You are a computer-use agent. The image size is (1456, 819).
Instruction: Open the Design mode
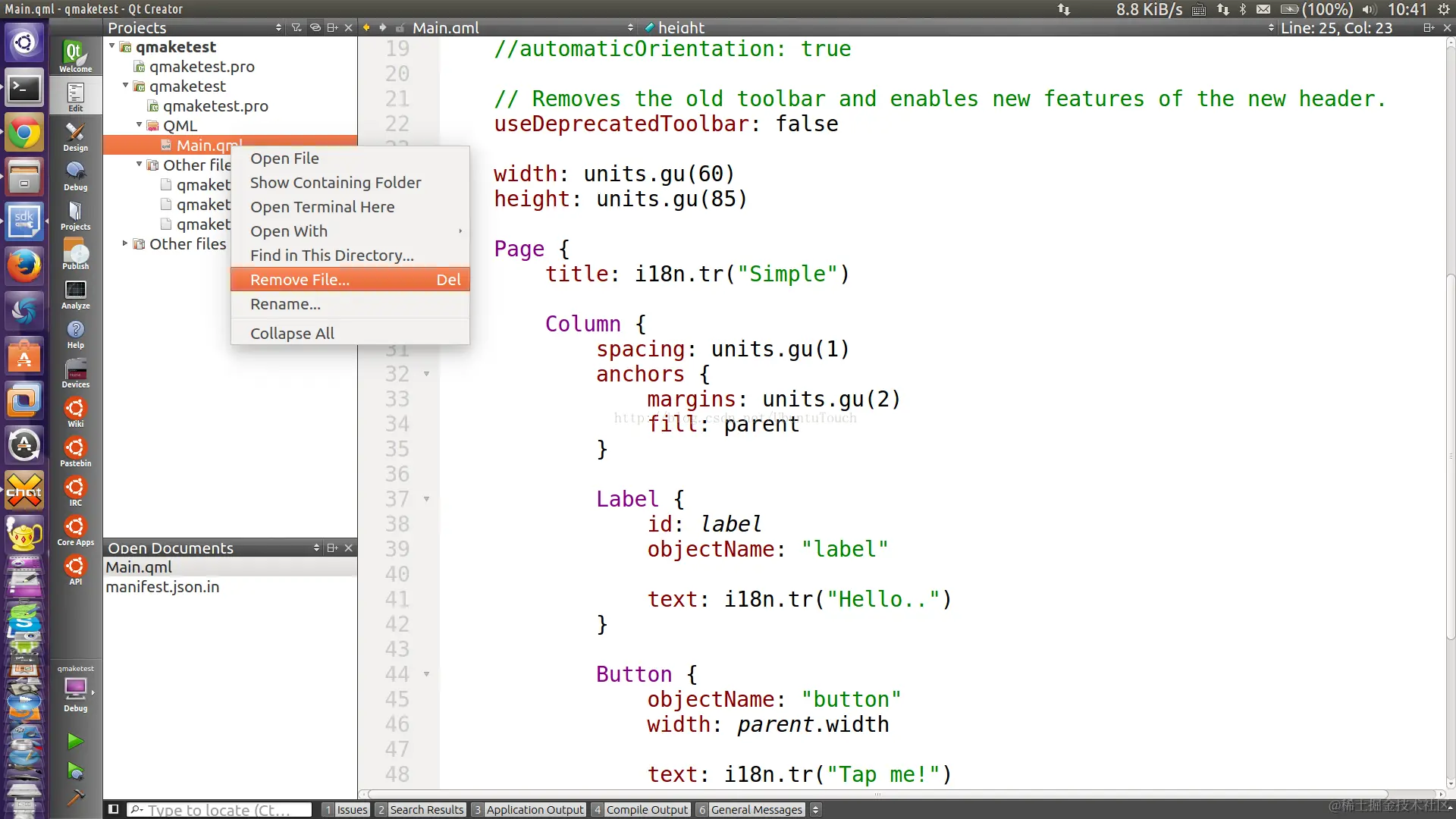pos(75,137)
